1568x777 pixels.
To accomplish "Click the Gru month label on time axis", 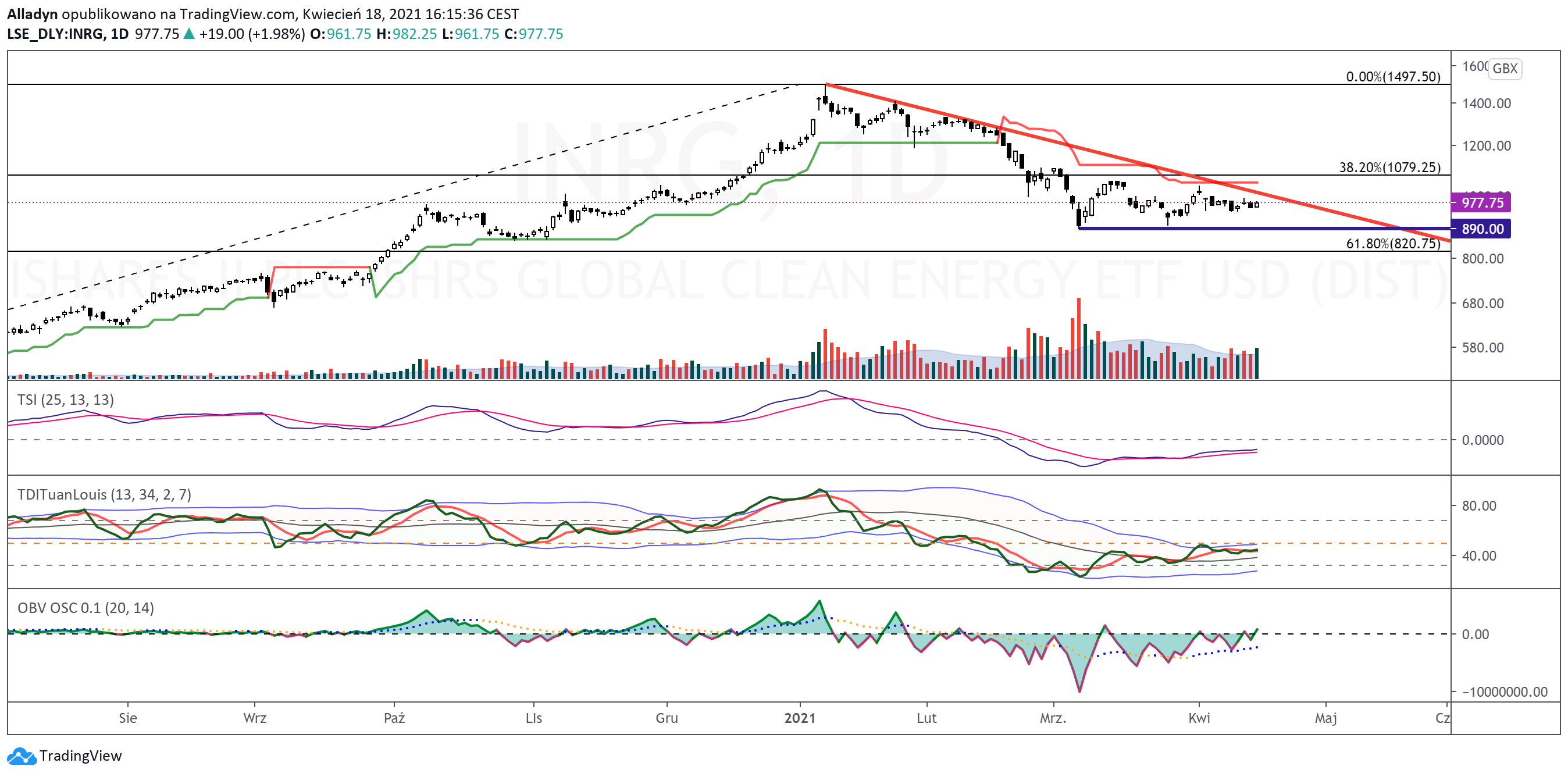I will coord(667,719).
